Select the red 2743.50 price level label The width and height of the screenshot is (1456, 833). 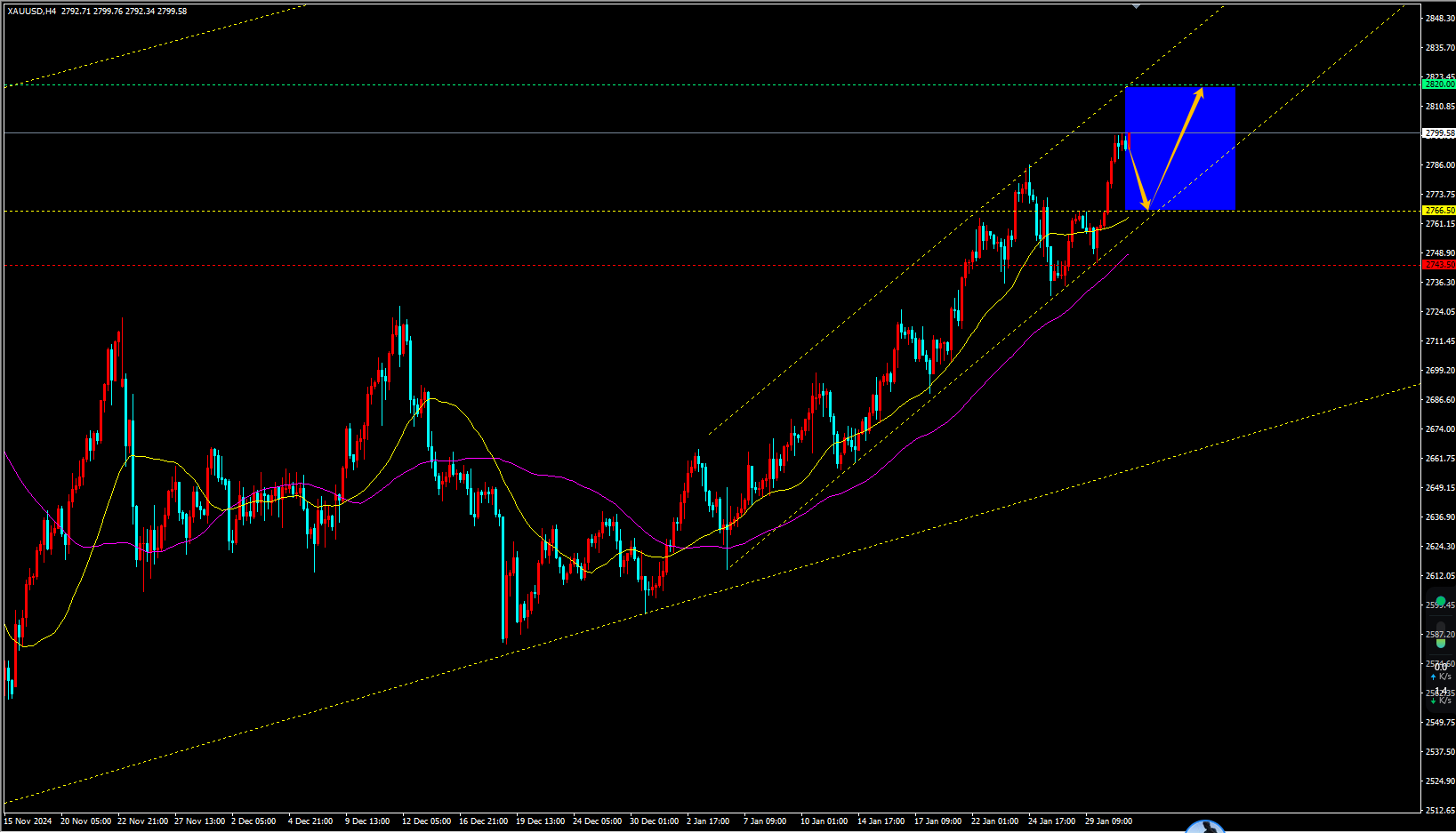click(1439, 265)
